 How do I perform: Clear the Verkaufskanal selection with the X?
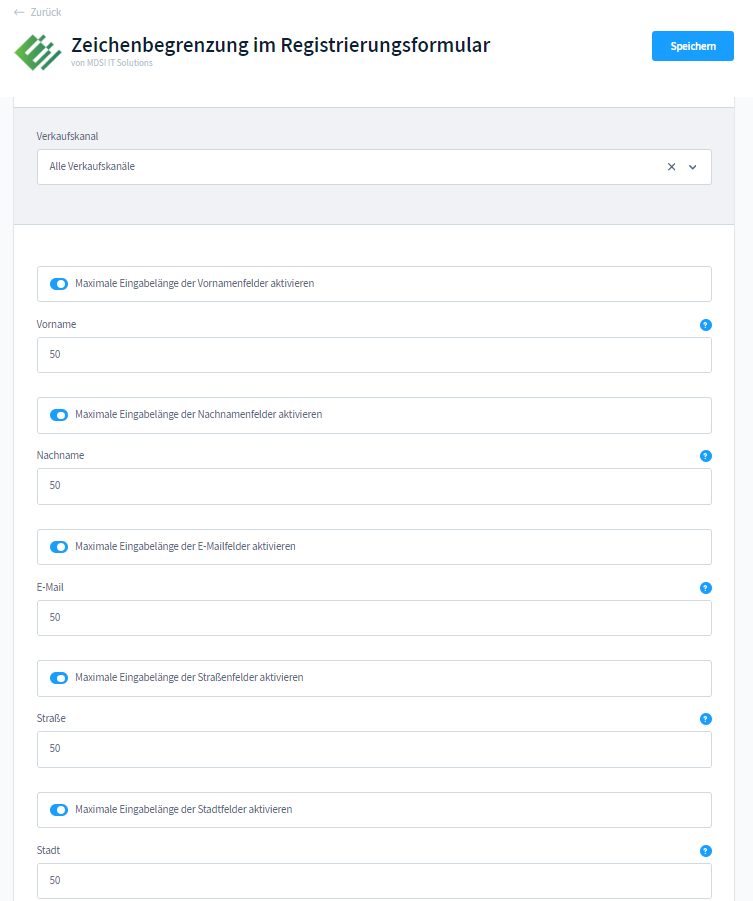click(x=671, y=167)
